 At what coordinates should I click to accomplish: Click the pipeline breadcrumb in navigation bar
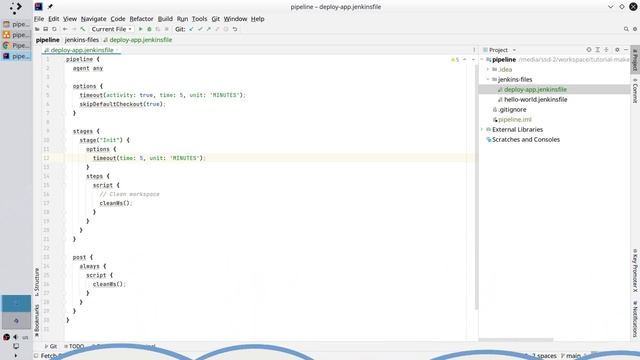(x=48, y=40)
